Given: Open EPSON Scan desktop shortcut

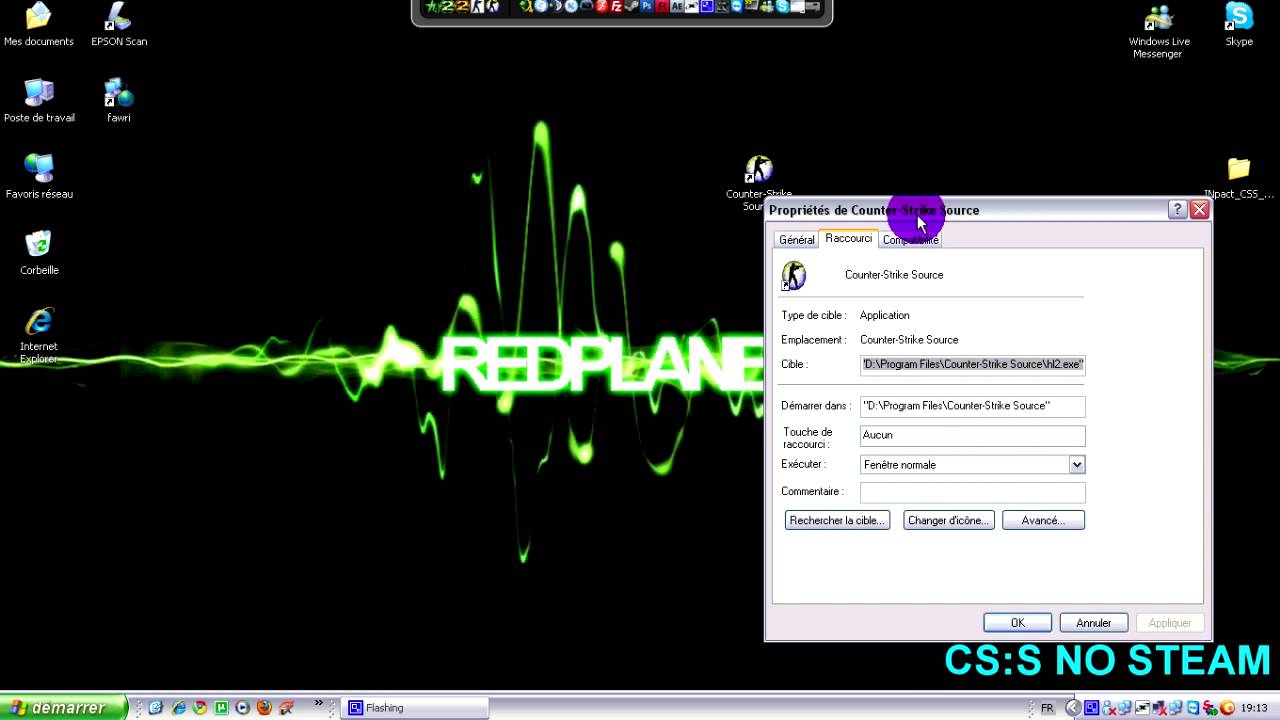Looking at the screenshot, I should click(x=119, y=25).
